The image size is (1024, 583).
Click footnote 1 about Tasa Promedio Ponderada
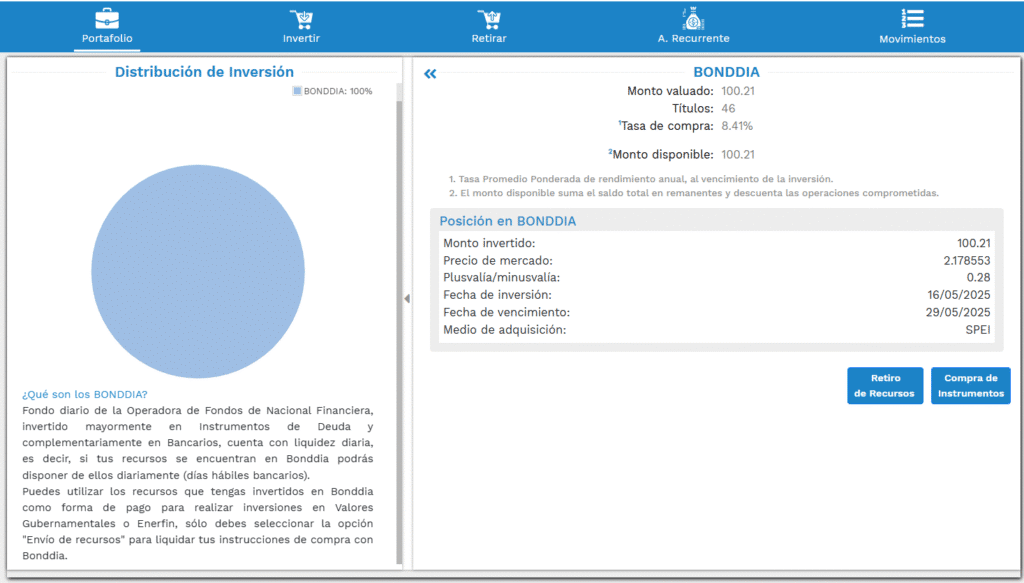click(x=641, y=179)
